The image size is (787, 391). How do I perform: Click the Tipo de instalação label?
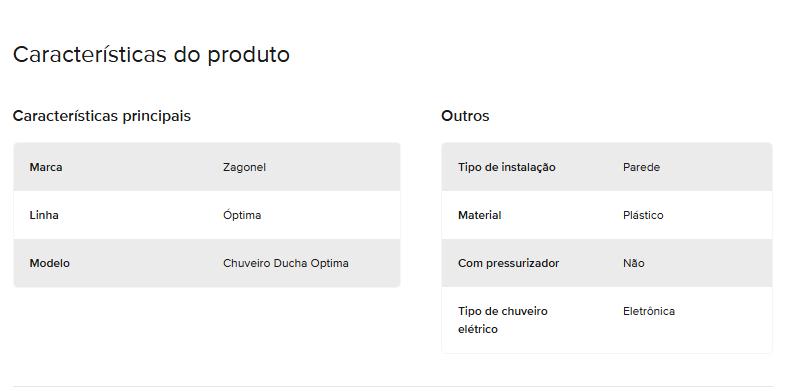point(506,168)
